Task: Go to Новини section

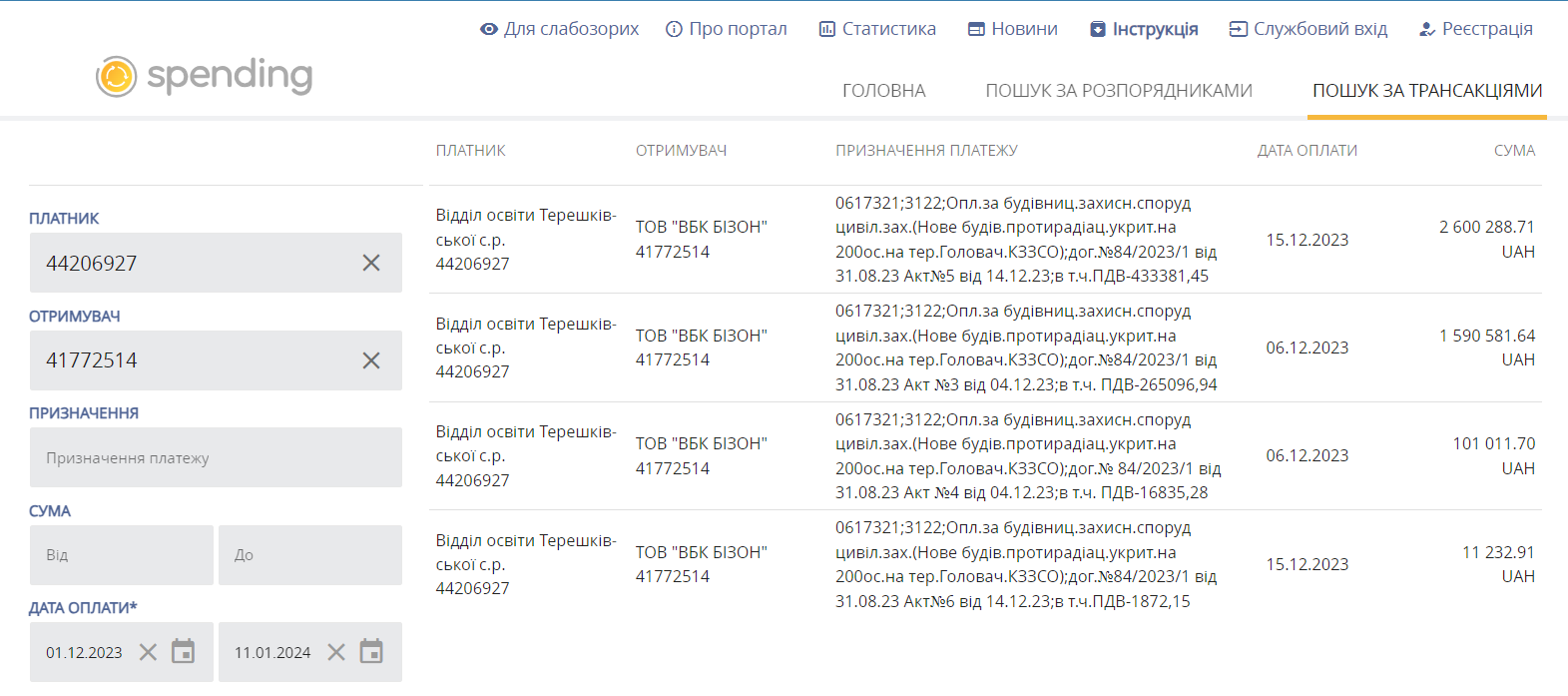Action: tap(1013, 29)
